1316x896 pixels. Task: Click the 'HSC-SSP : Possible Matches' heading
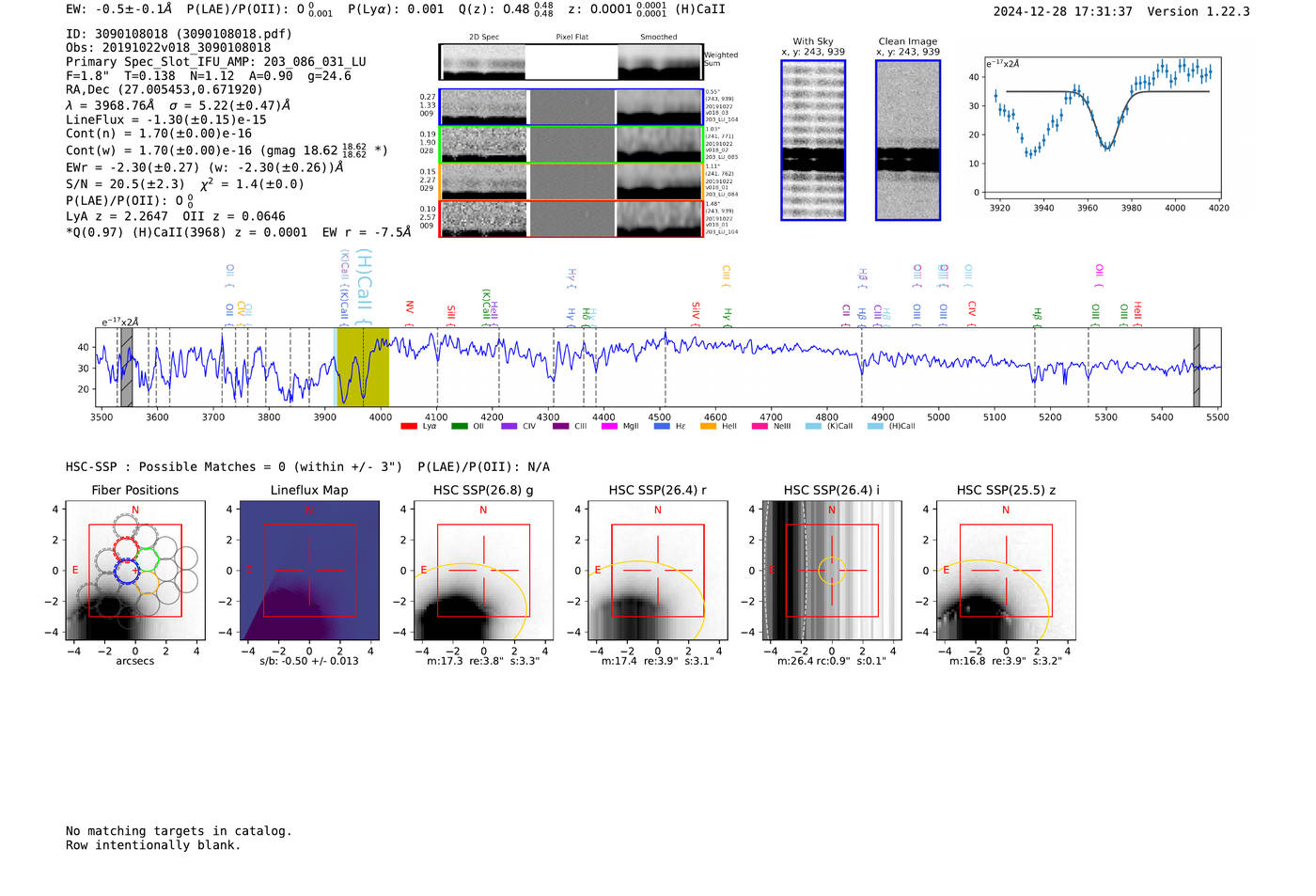tap(307, 467)
